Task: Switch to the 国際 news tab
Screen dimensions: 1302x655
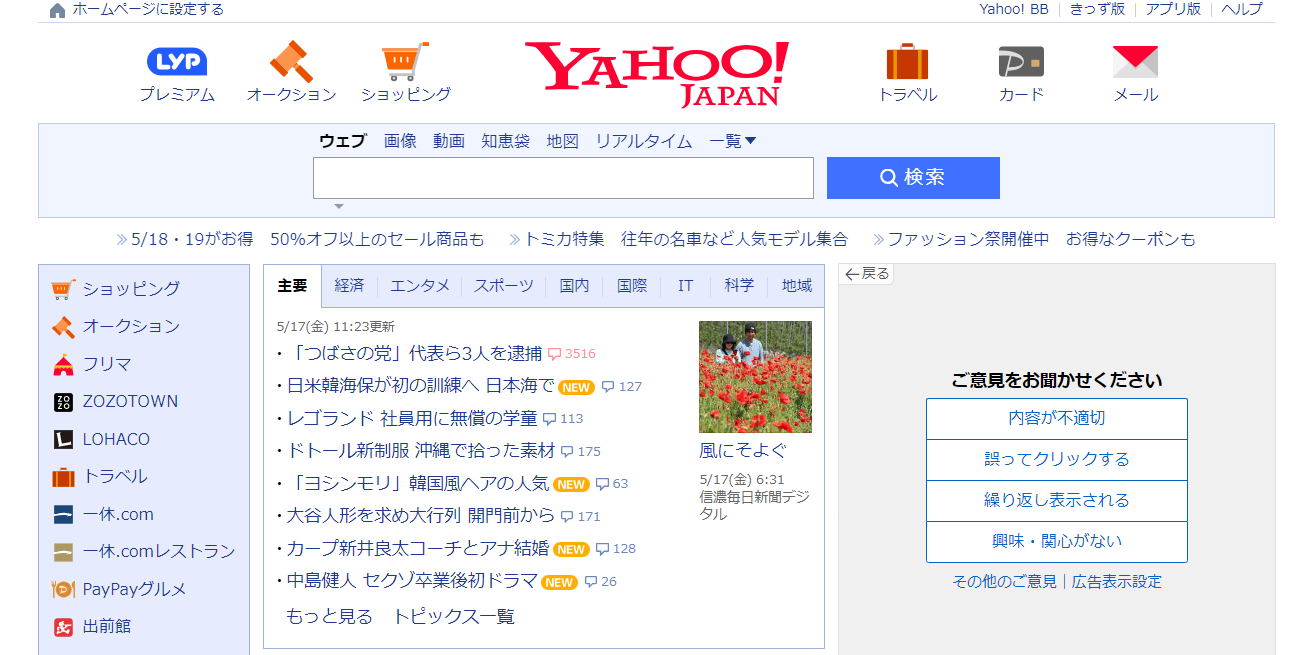Action: point(632,286)
